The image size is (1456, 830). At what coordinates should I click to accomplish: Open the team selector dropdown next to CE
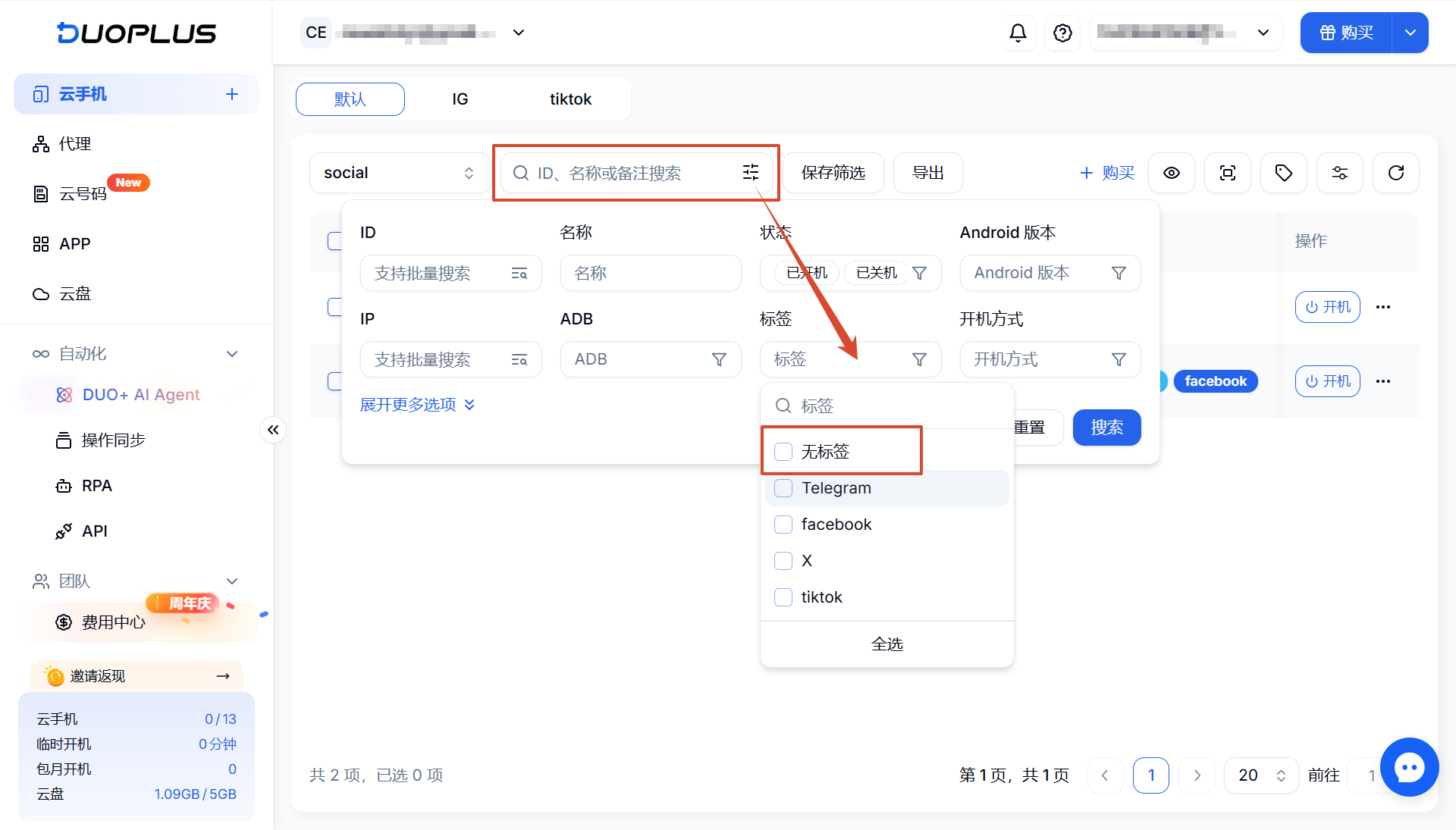[x=519, y=33]
